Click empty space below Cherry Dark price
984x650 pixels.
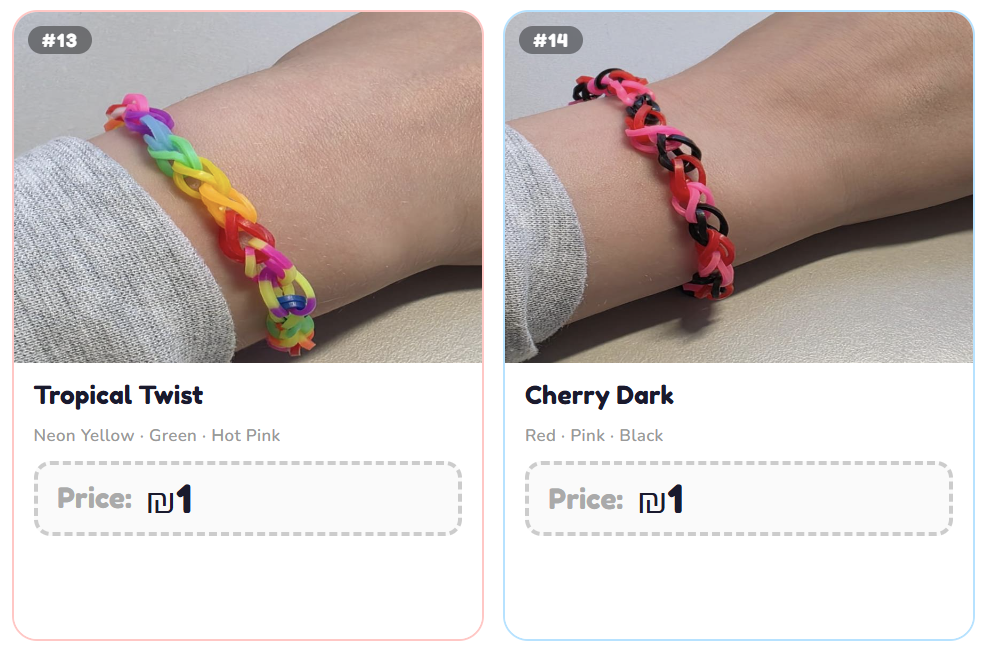pos(739,587)
